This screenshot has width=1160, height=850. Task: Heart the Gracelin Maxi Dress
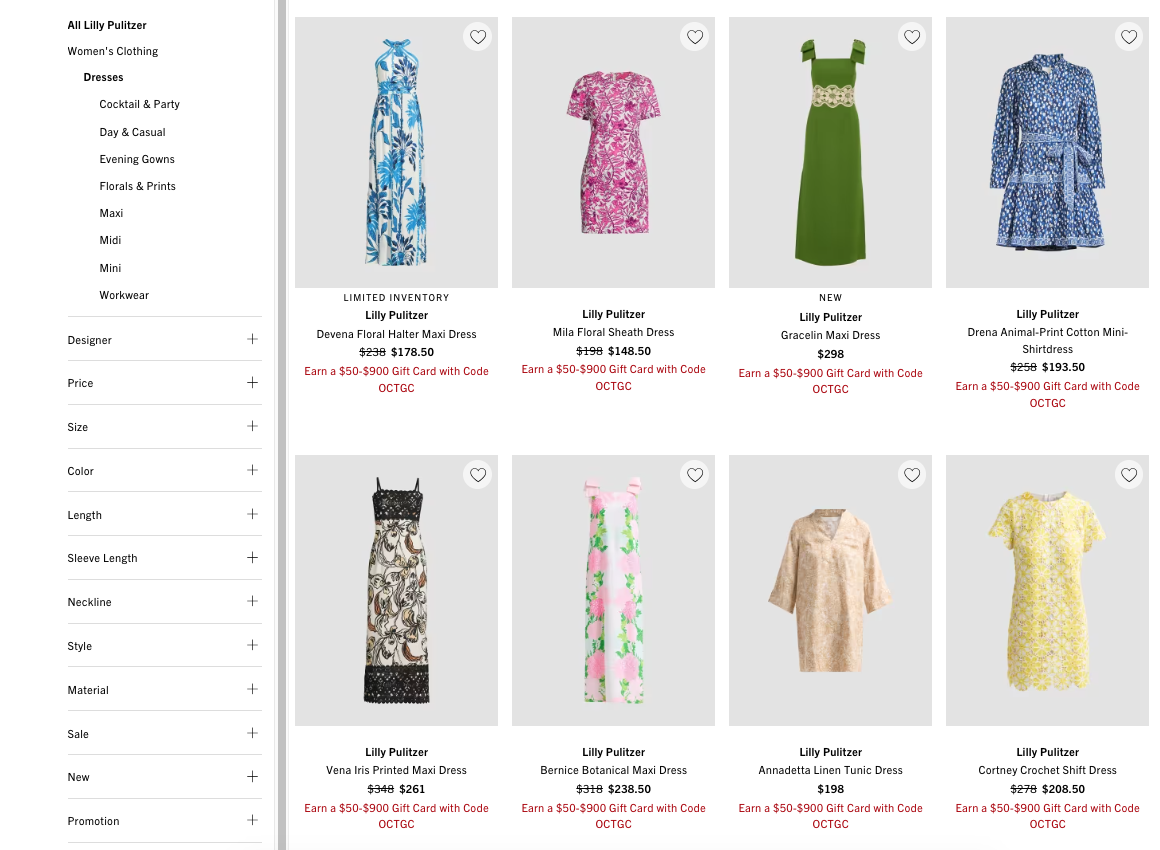[912, 37]
